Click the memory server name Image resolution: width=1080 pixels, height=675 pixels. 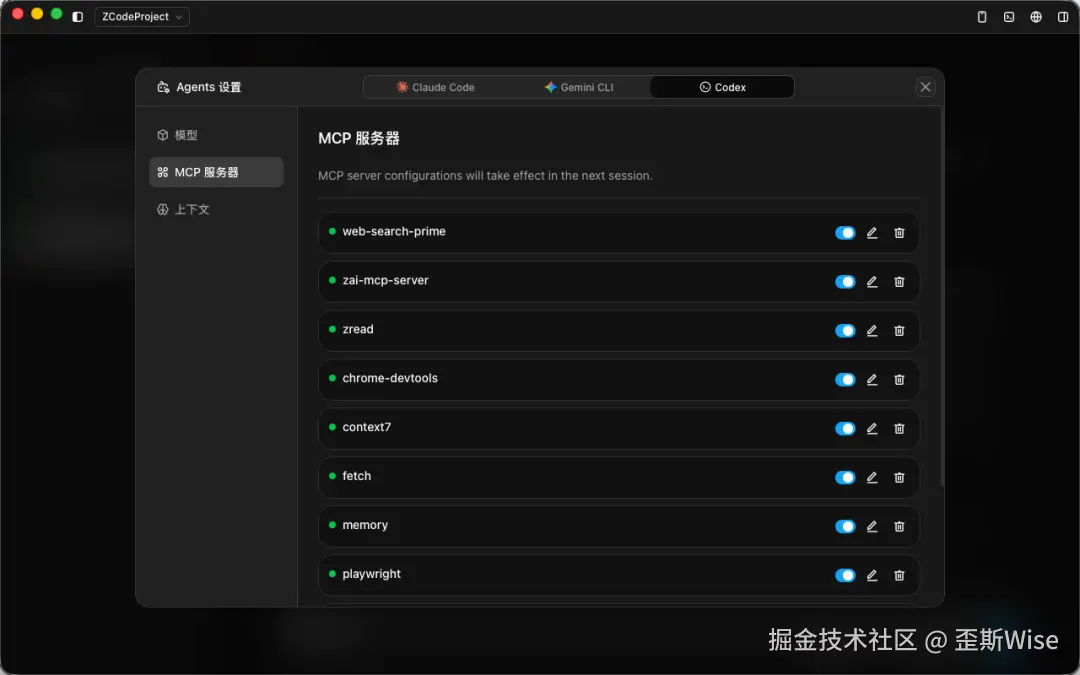click(x=365, y=525)
